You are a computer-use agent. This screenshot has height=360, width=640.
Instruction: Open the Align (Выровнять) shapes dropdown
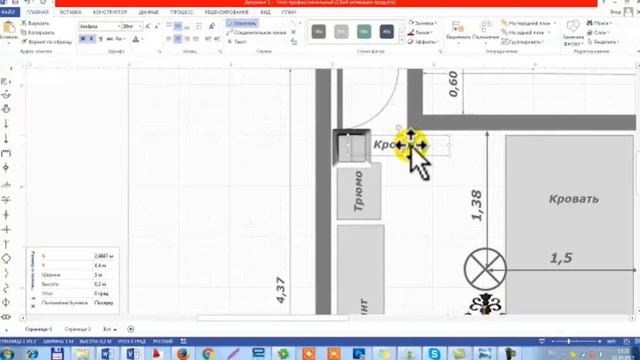(x=458, y=32)
